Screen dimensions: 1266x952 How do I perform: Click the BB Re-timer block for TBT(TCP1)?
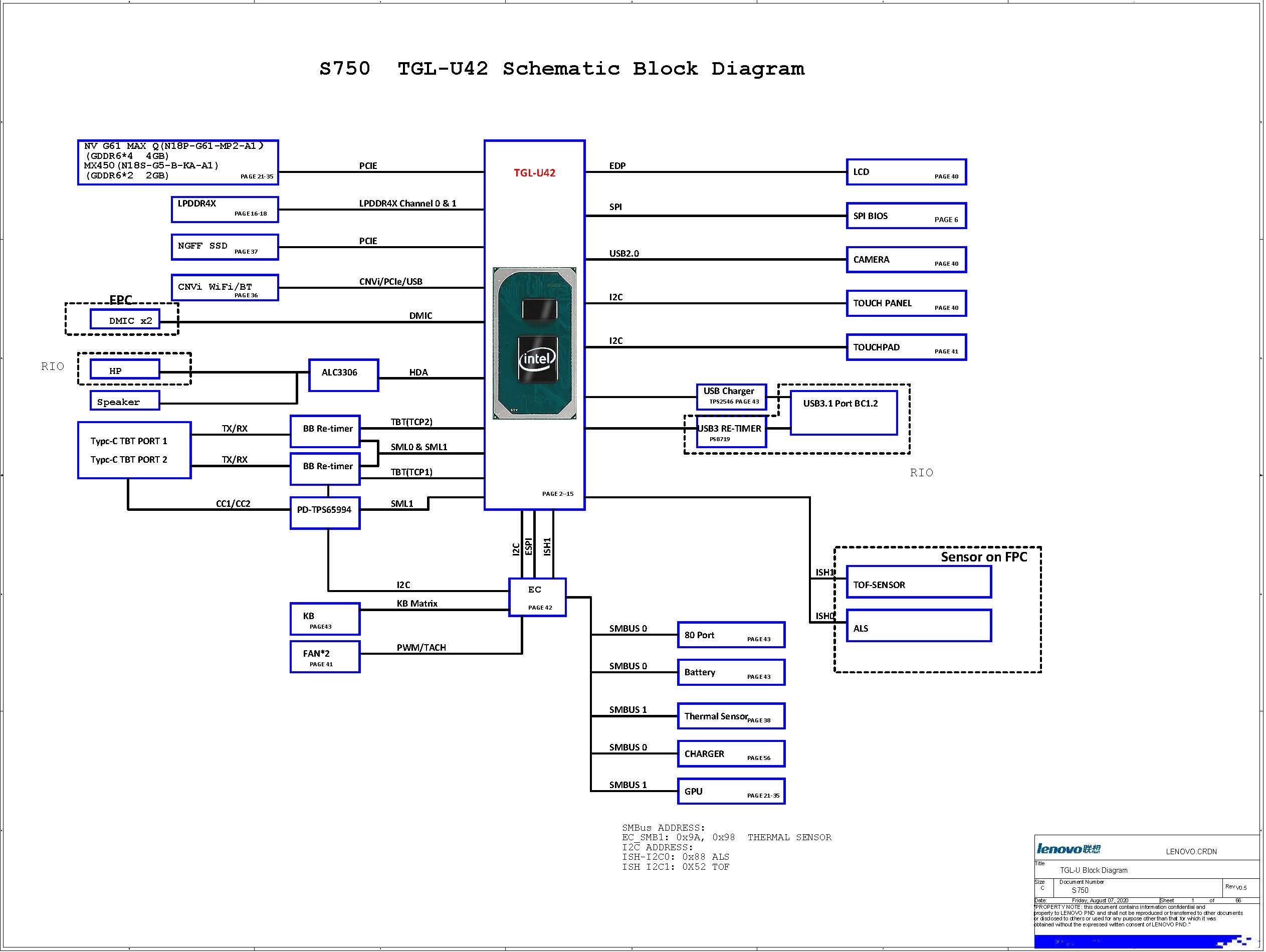325,469
